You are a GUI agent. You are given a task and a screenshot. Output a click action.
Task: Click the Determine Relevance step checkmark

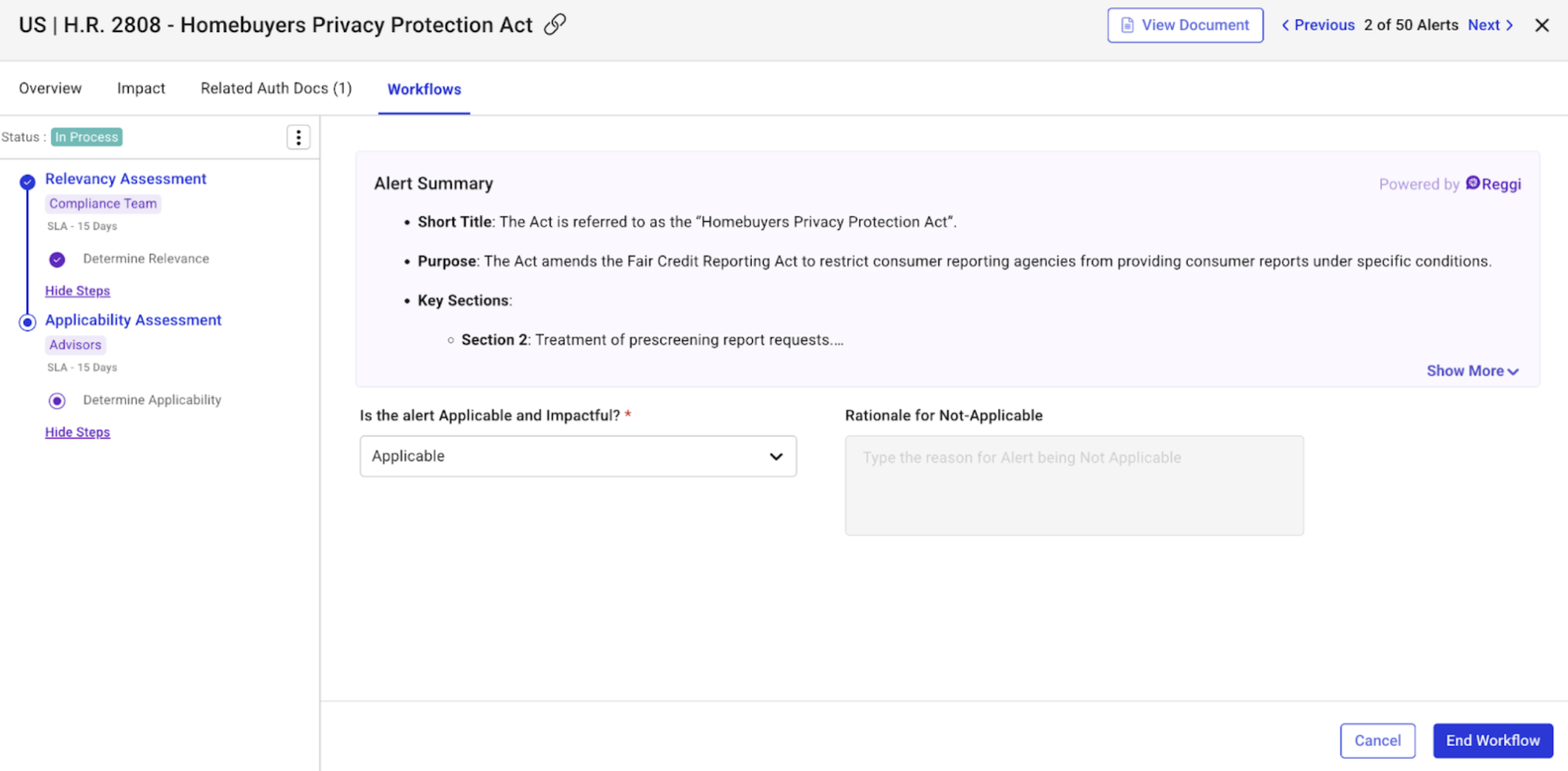click(57, 259)
